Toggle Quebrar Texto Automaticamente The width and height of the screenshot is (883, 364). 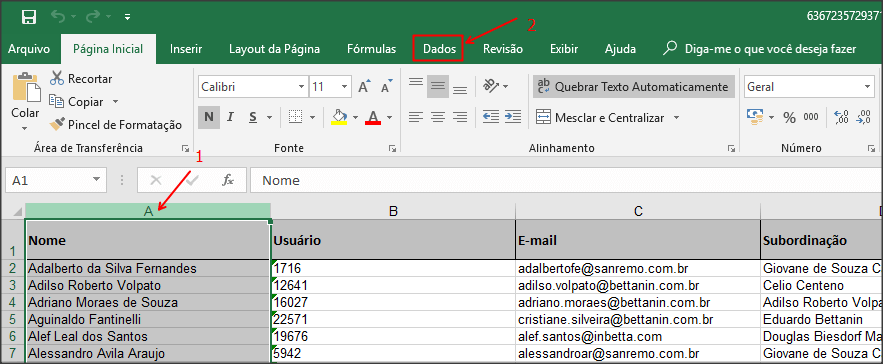click(x=634, y=87)
